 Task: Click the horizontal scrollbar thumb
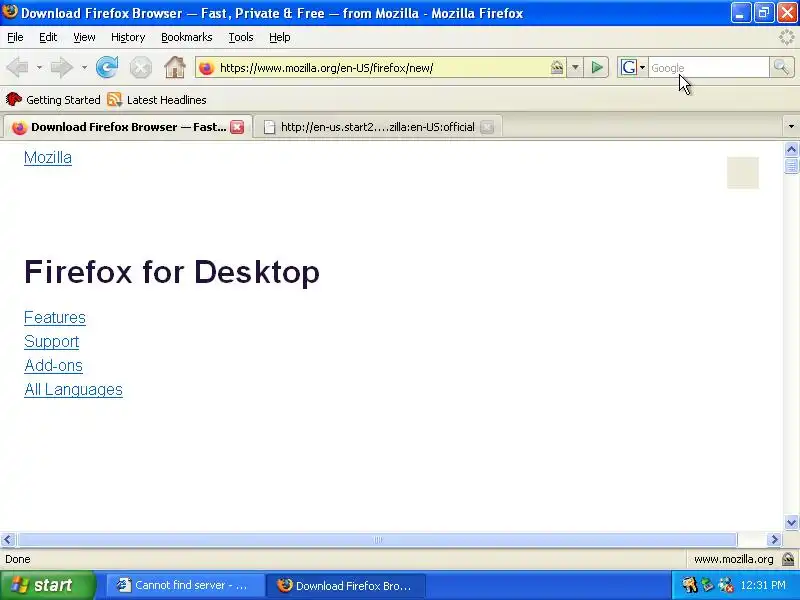377,539
